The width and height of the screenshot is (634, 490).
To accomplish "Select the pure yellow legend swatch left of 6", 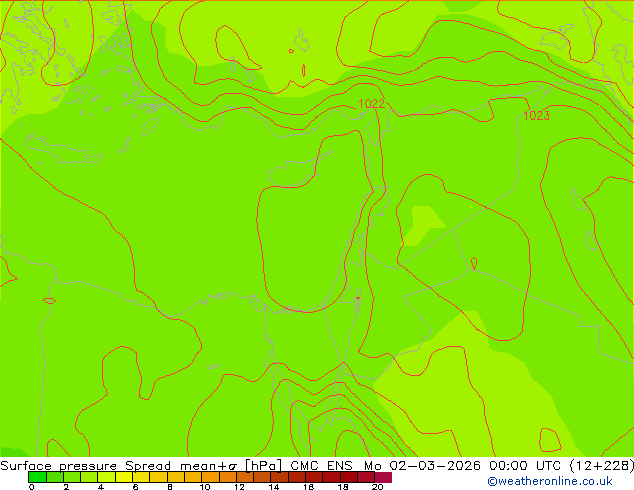I will coord(124,477).
